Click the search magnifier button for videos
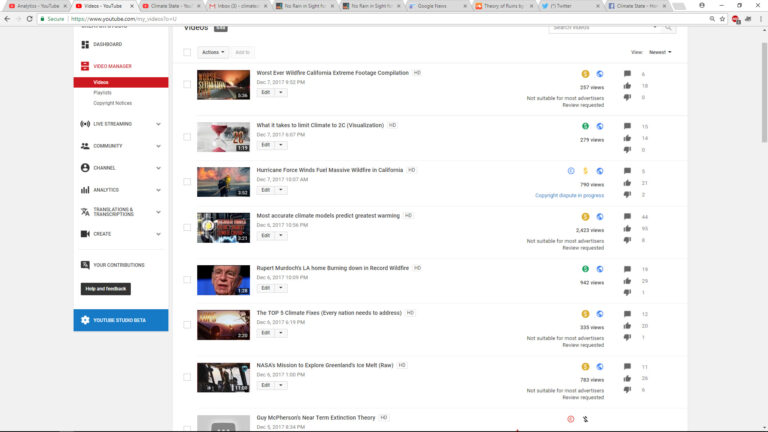 (x=666, y=27)
